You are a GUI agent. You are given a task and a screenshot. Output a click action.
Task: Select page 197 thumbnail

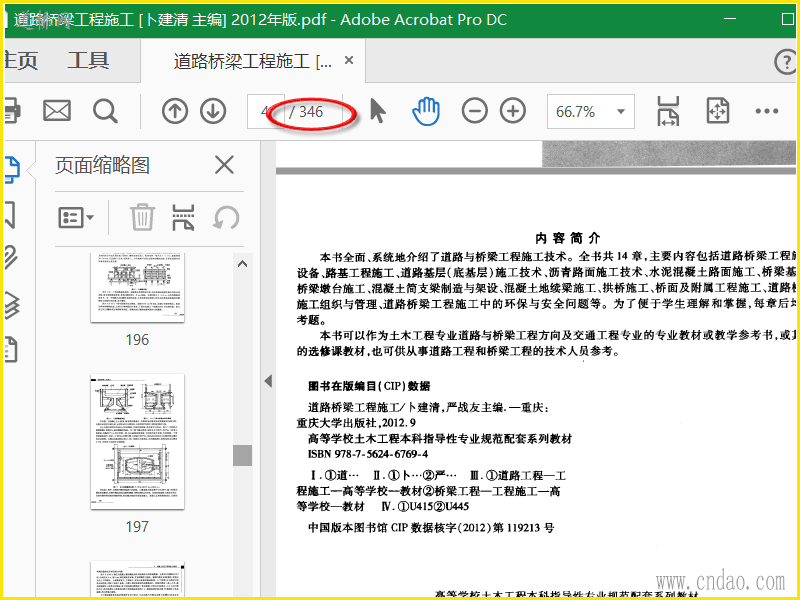pos(137,441)
